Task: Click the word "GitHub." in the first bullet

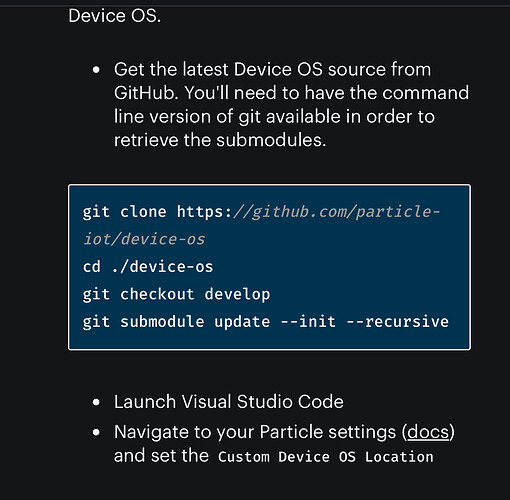Action: pyautogui.click(x=146, y=93)
